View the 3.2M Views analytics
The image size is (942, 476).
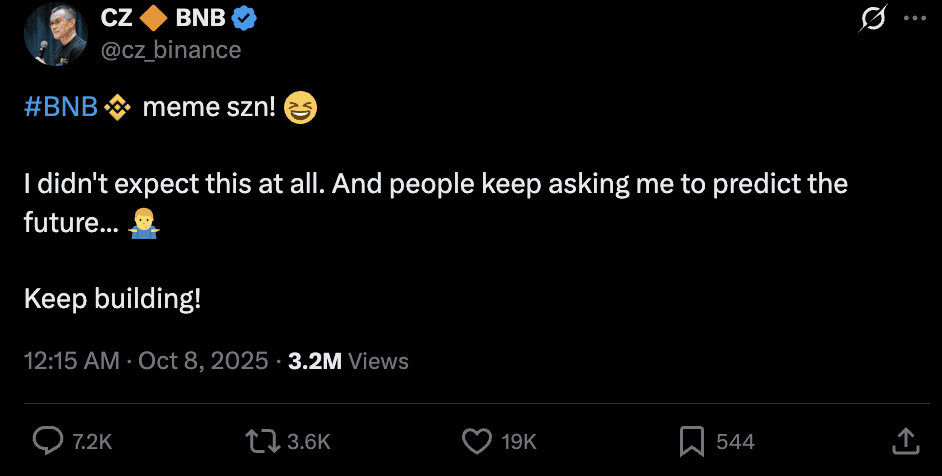[348, 361]
